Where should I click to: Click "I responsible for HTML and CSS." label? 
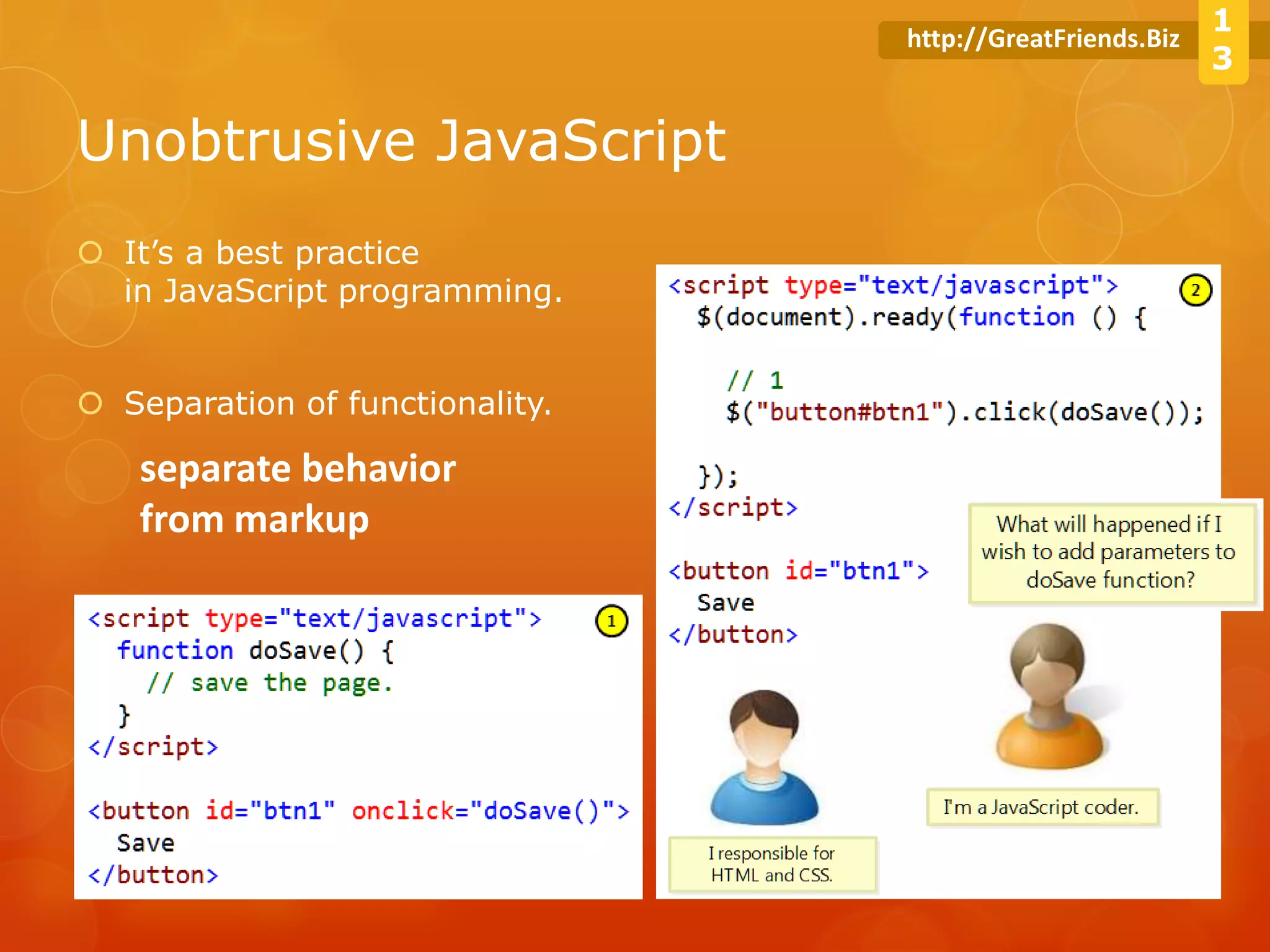click(x=772, y=865)
